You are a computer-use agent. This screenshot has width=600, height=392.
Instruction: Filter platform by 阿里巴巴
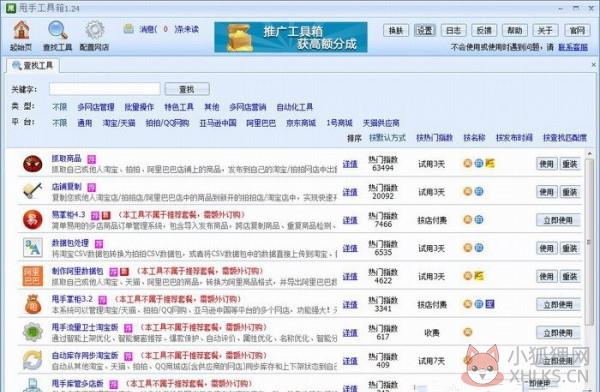261,123
